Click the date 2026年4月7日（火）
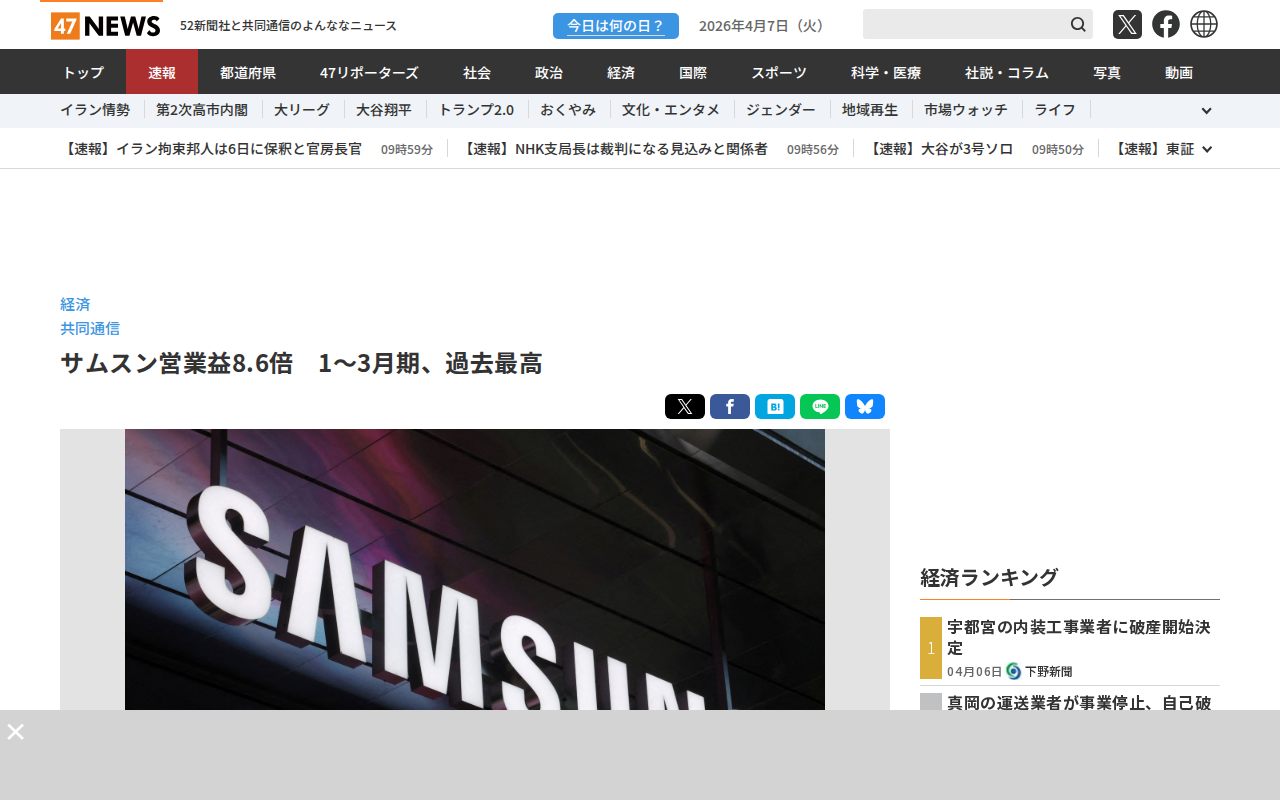The image size is (1280, 800). [765, 26]
